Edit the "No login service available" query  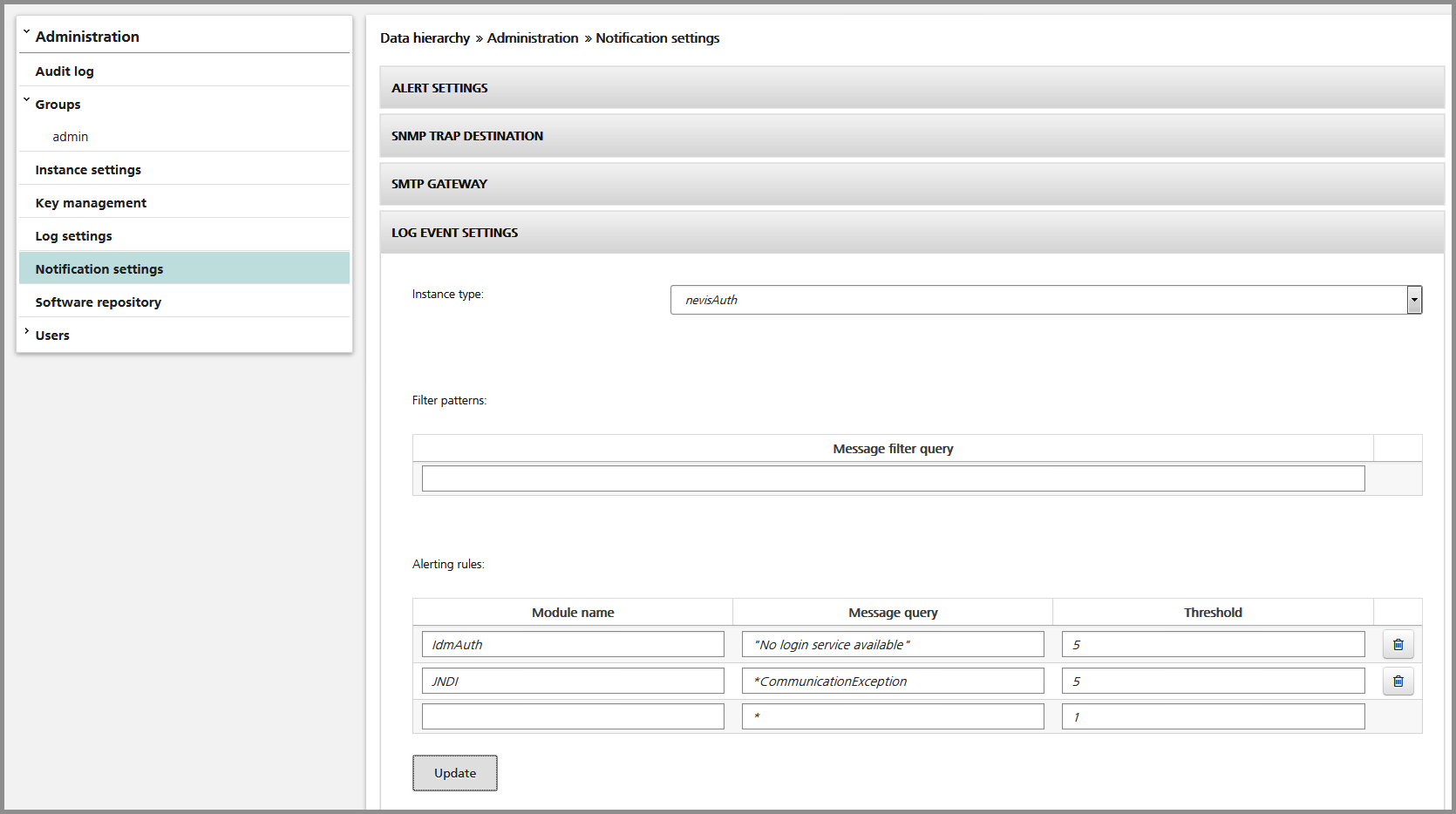tap(893, 644)
